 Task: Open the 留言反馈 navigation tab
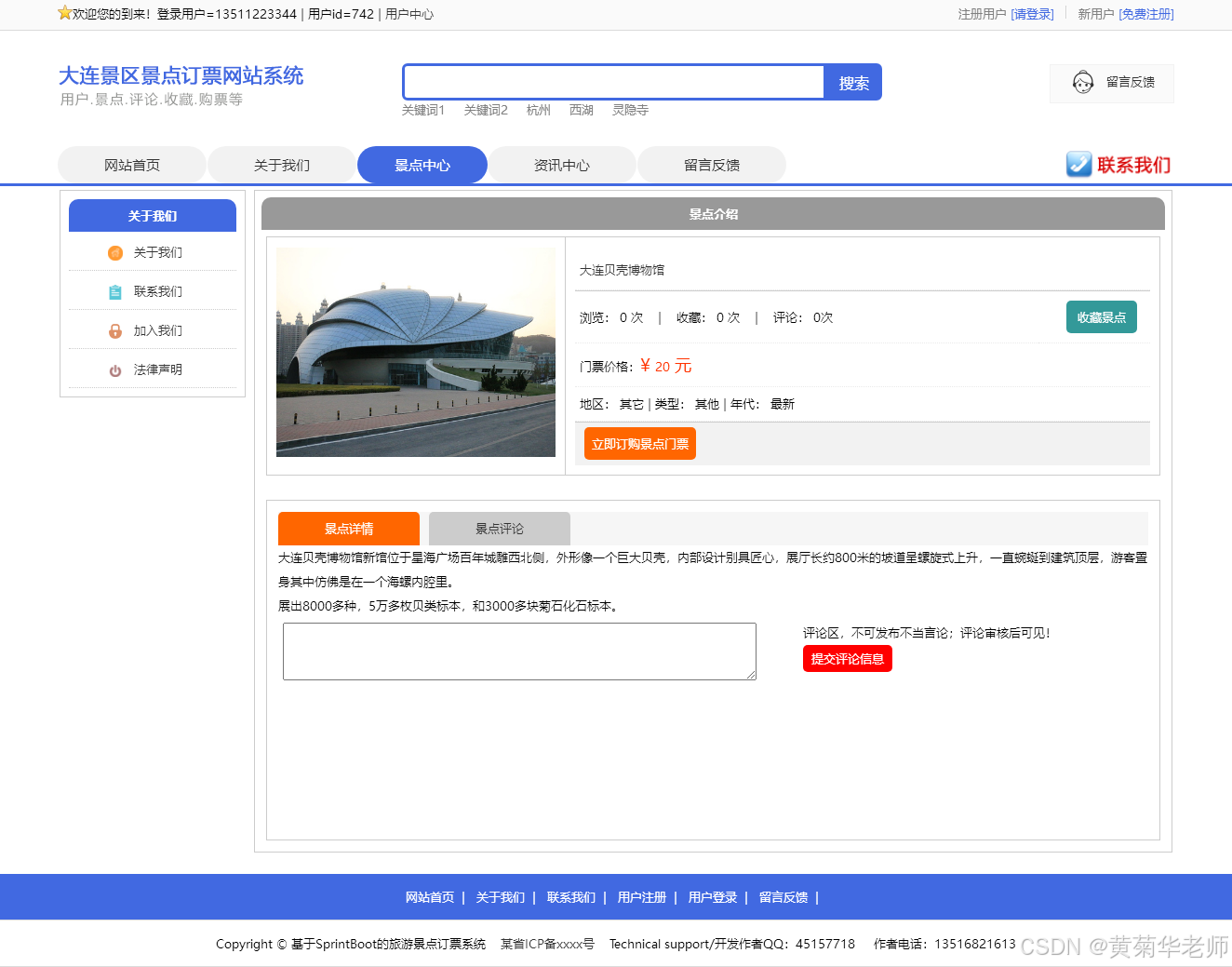pyautogui.click(x=712, y=165)
